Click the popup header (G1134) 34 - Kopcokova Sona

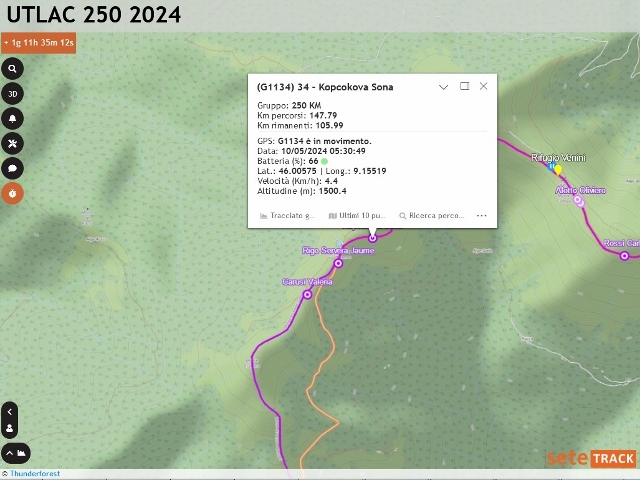325,87
